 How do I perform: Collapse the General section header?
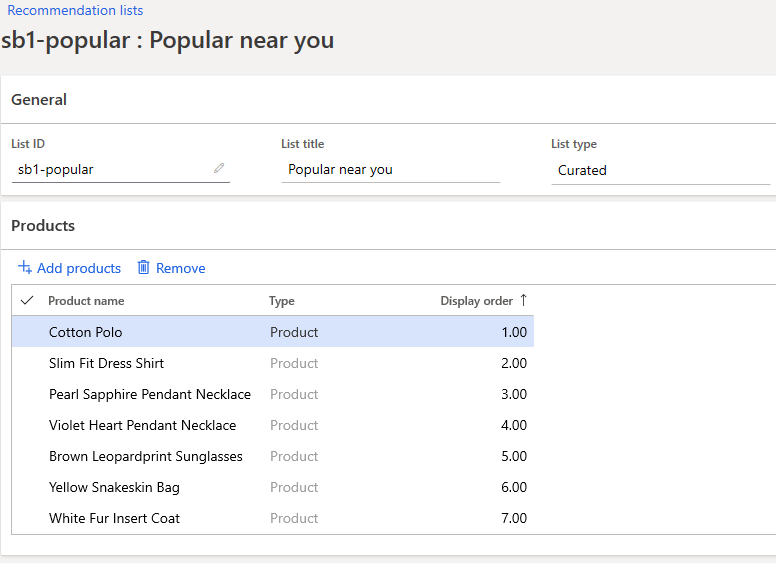click(x=39, y=100)
